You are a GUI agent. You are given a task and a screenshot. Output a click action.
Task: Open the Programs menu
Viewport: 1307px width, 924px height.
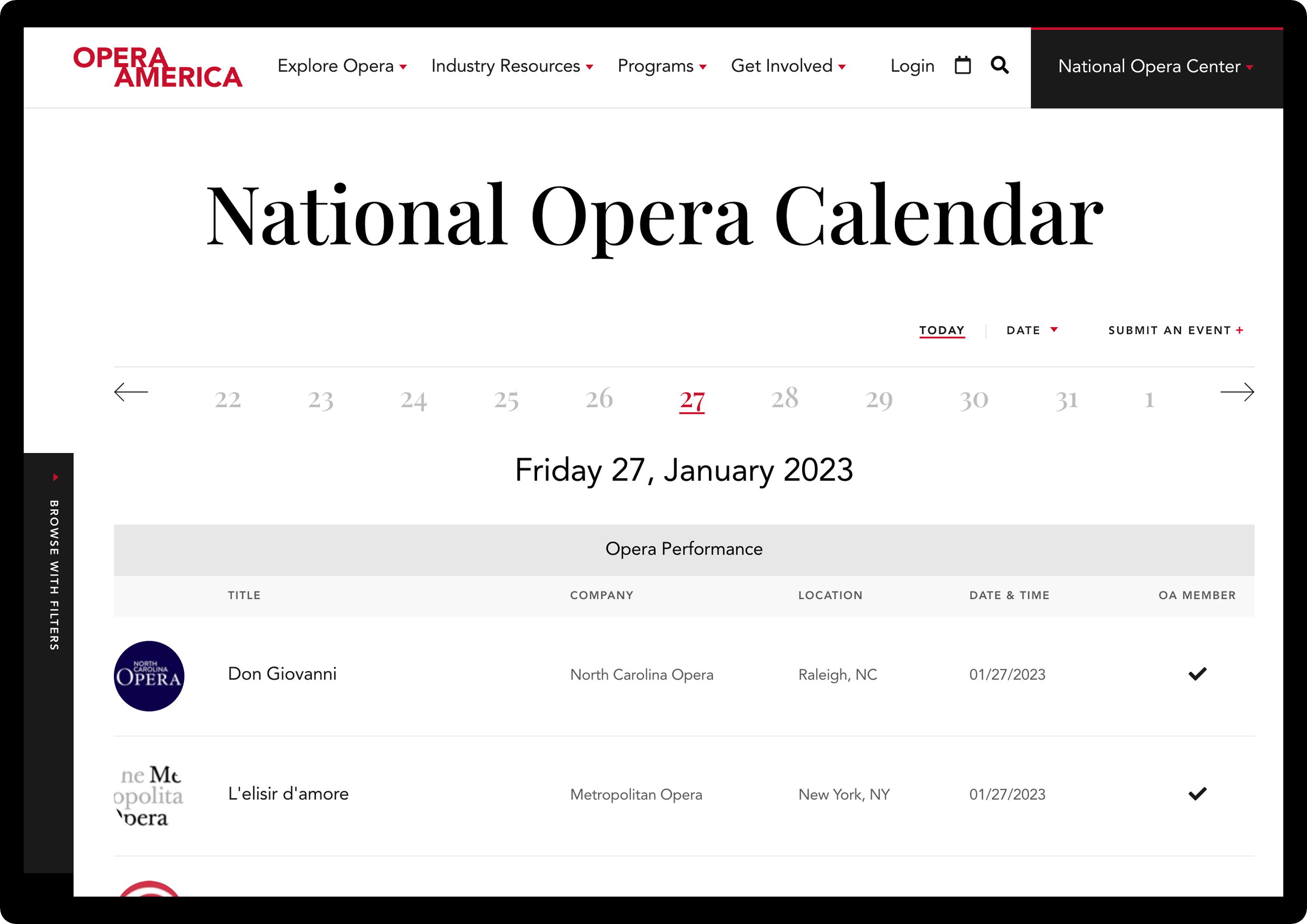[x=661, y=66]
